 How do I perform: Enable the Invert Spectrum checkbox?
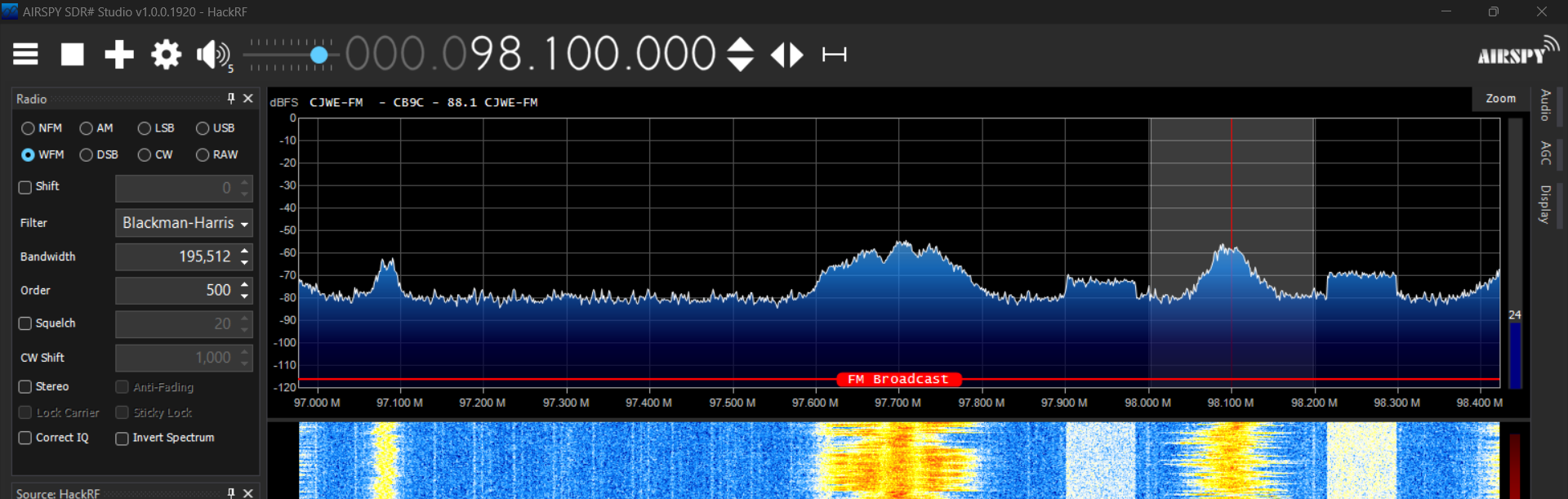click(122, 439)
